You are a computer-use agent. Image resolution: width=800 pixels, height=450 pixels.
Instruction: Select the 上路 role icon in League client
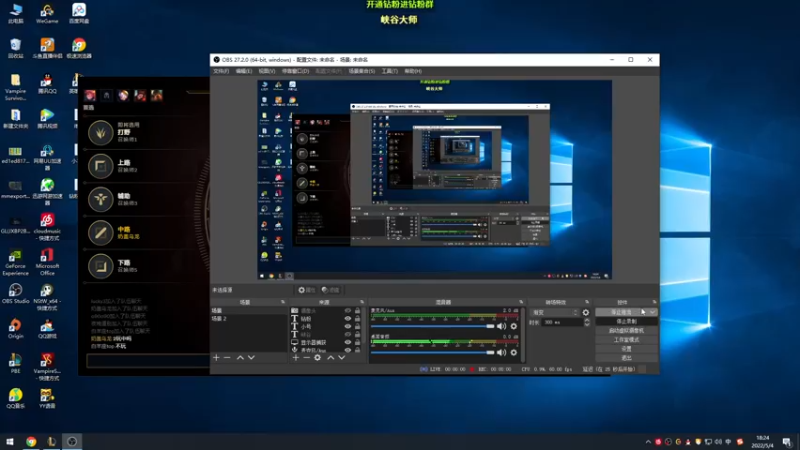click(101, 166)
